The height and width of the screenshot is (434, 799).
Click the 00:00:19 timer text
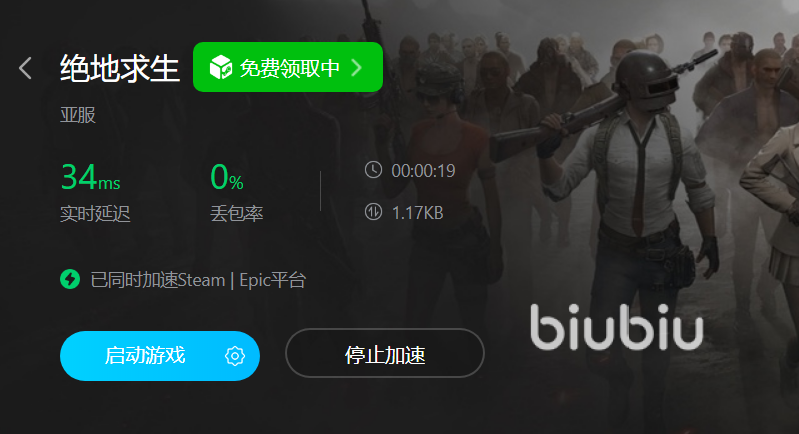tap(423, 171)
